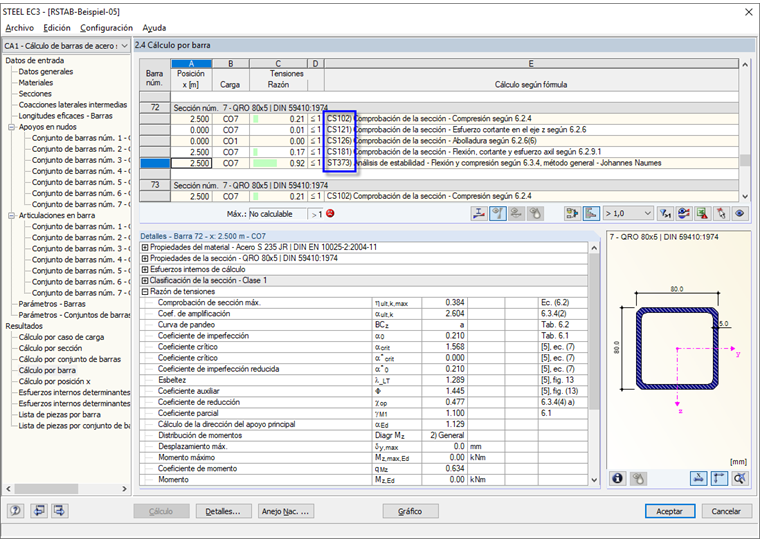
Task: Go to previous table arrow icon
Action: 39,510
